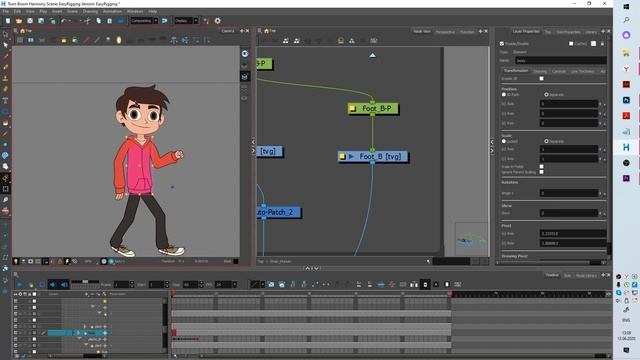Select the Locked scale radio button
The height and width of the screenshot is (360, 640).
504,141
